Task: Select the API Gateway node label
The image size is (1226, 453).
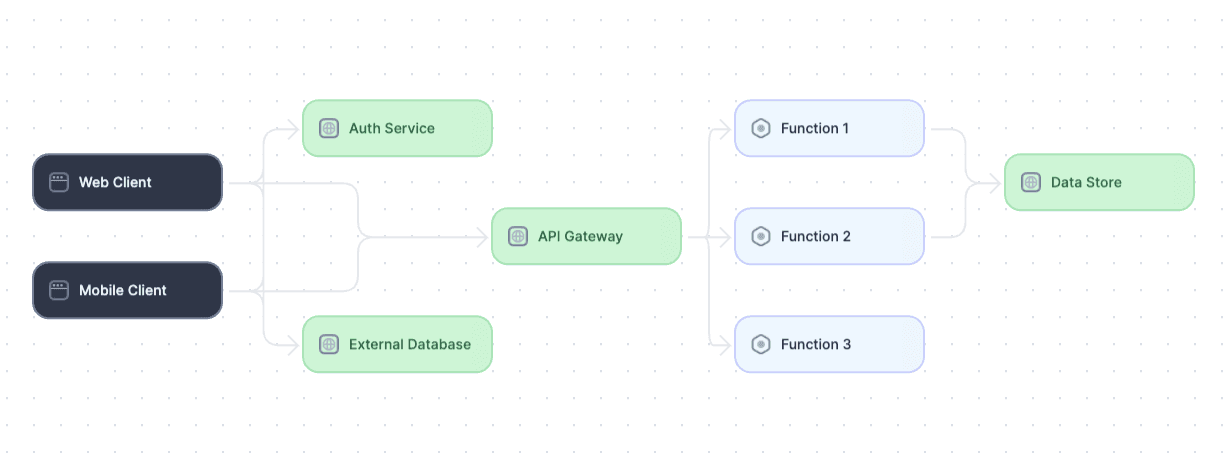Action: [580, 236]
